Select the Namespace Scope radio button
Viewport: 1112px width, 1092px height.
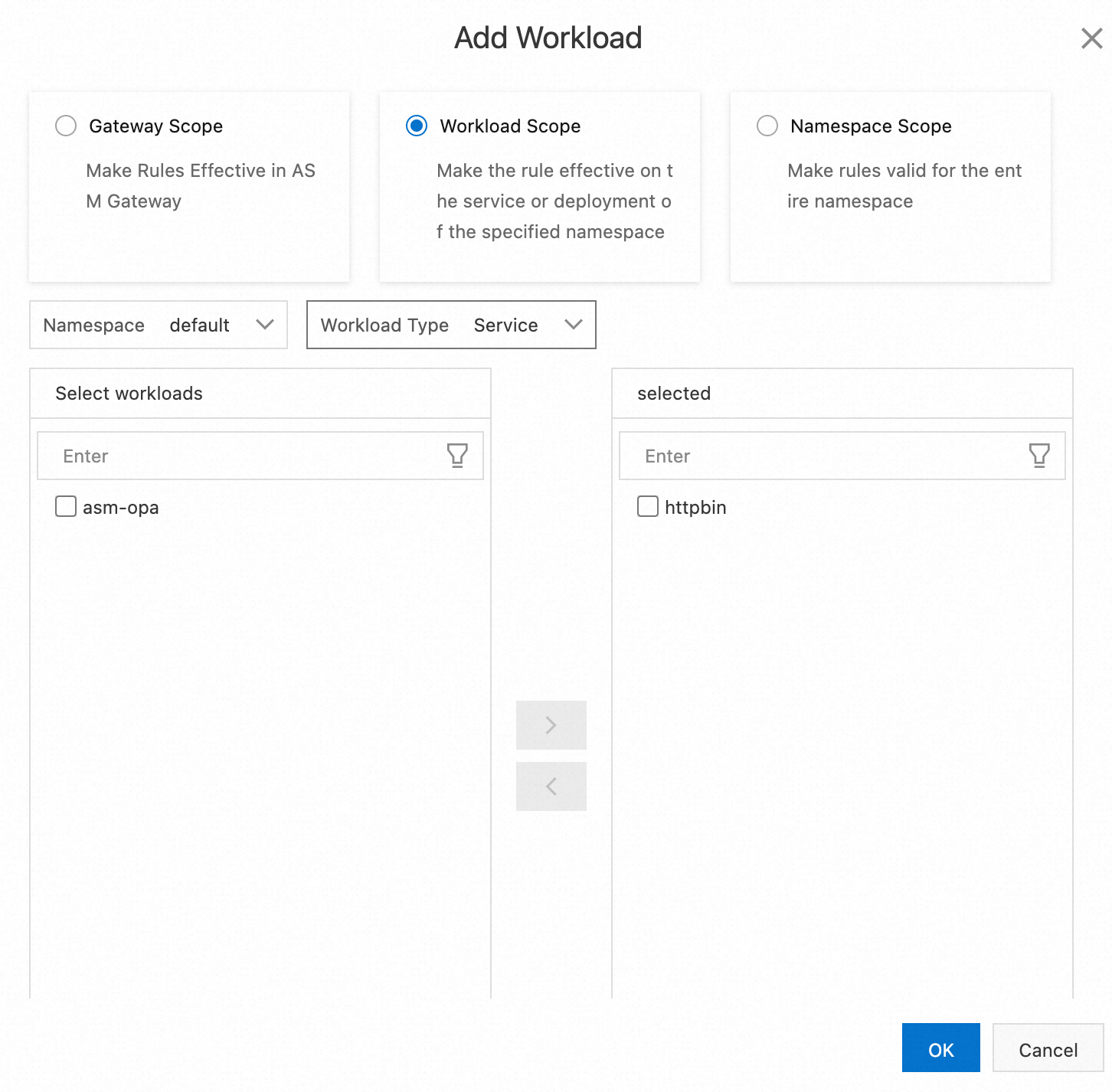[x=767, y=126]
